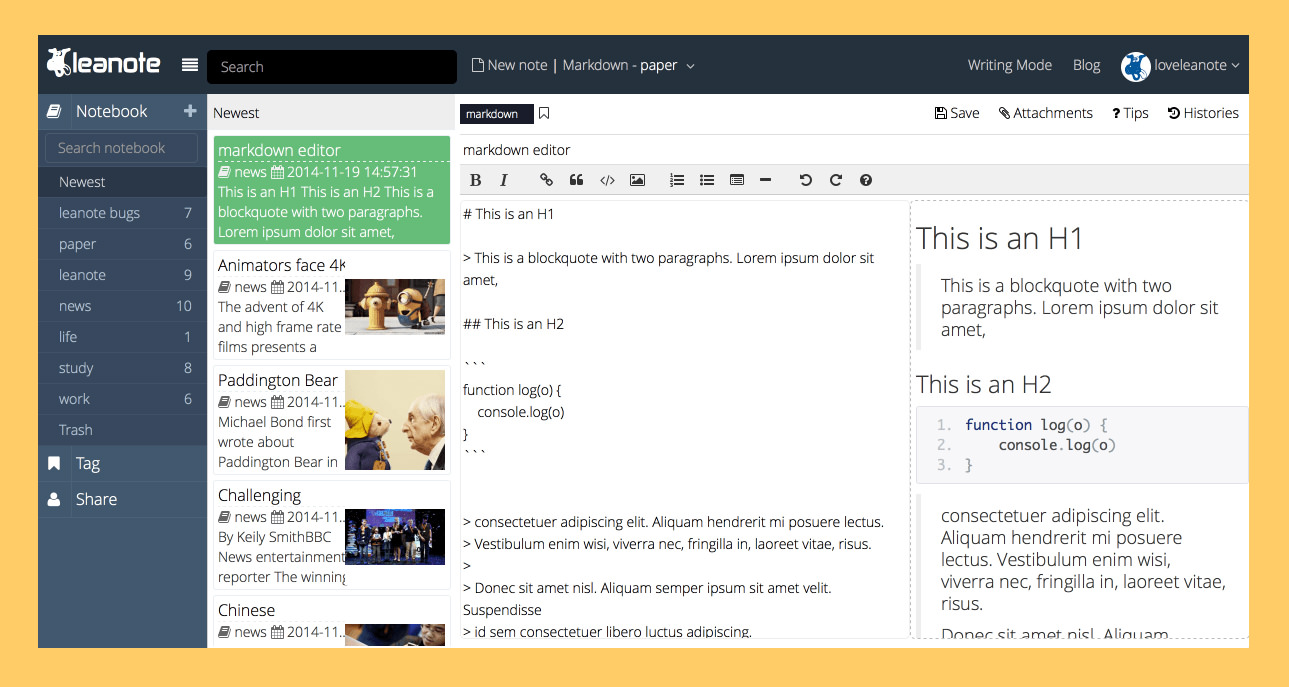
Task: Apply bold formatting in editor toolbar
Action: coord(475,180)
